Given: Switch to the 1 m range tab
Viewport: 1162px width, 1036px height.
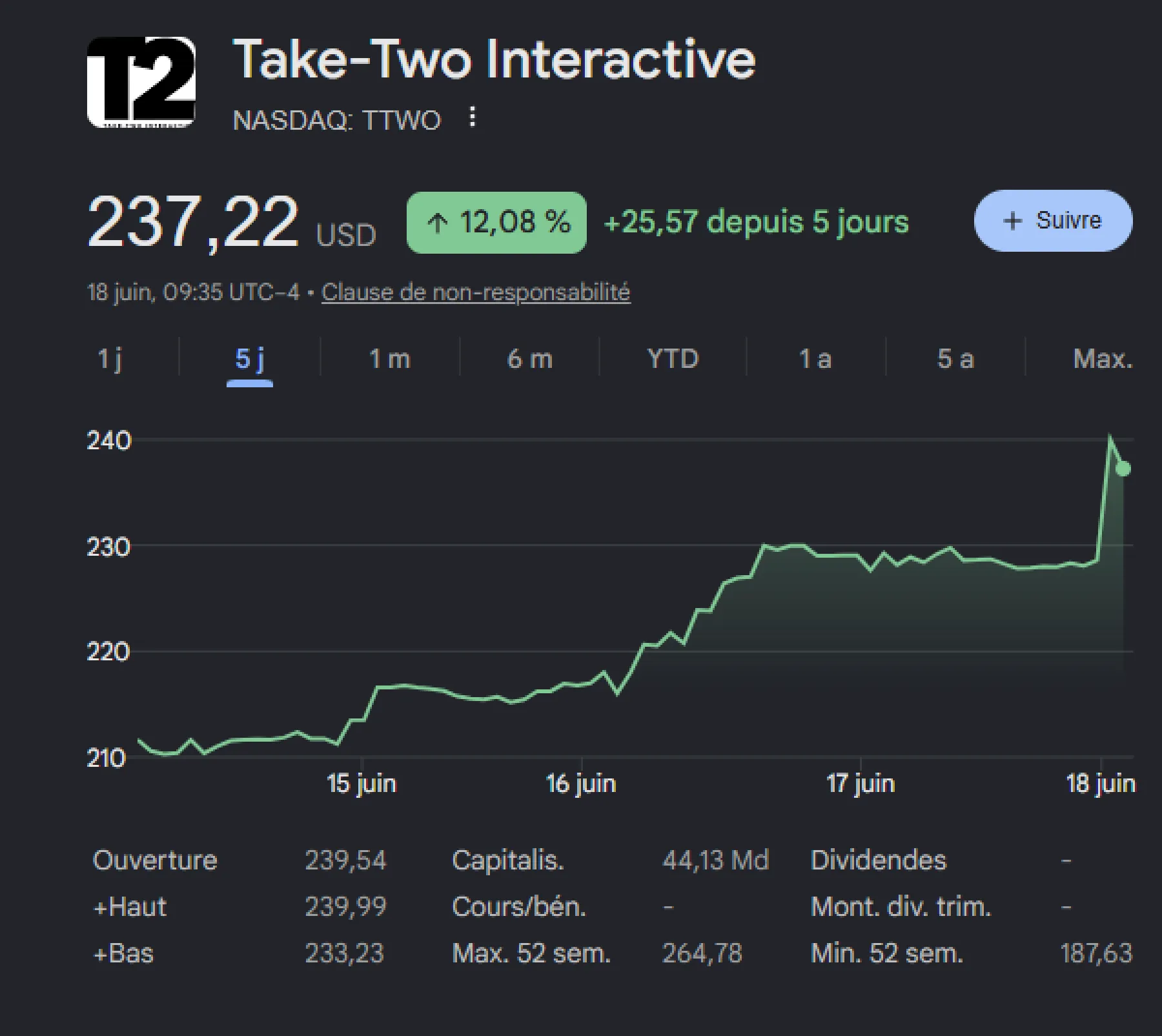Looking at the screenshot, I should (x=389, y=359).
